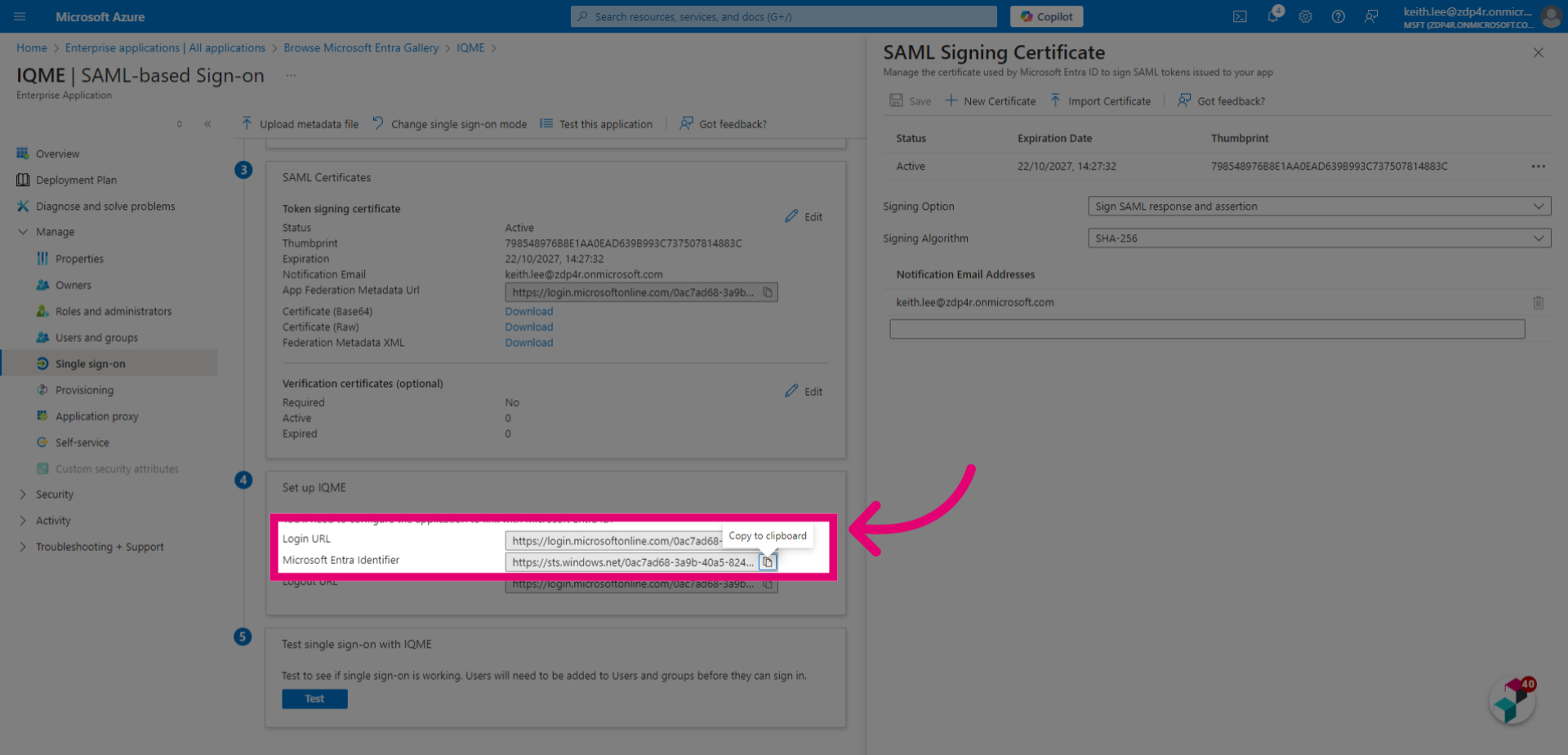Open Enterprise applications breadcrumb link
Image resolution: width=1568 pixels, height=755 pixels.
(165, 48)
